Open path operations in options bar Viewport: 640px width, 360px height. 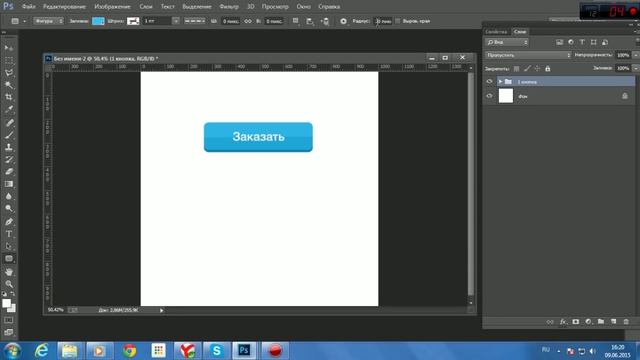(296, 21)
